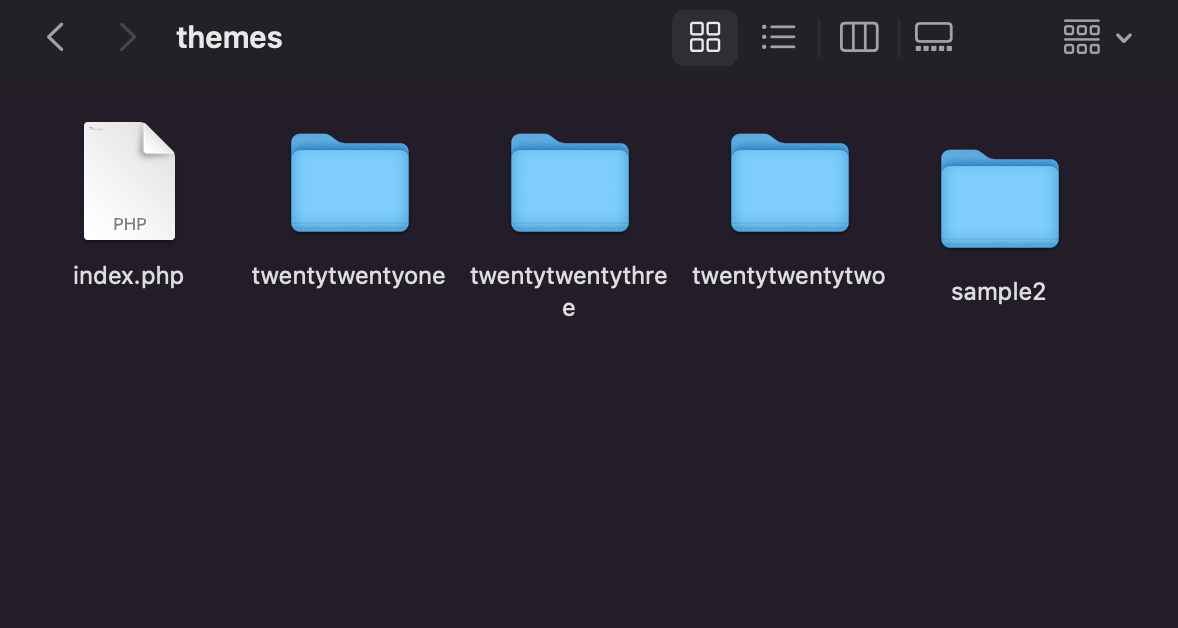Select the index.php file icon
The height and width of the screenshot is (628, 1178).
pyautogui.click(x=129, y=181)
